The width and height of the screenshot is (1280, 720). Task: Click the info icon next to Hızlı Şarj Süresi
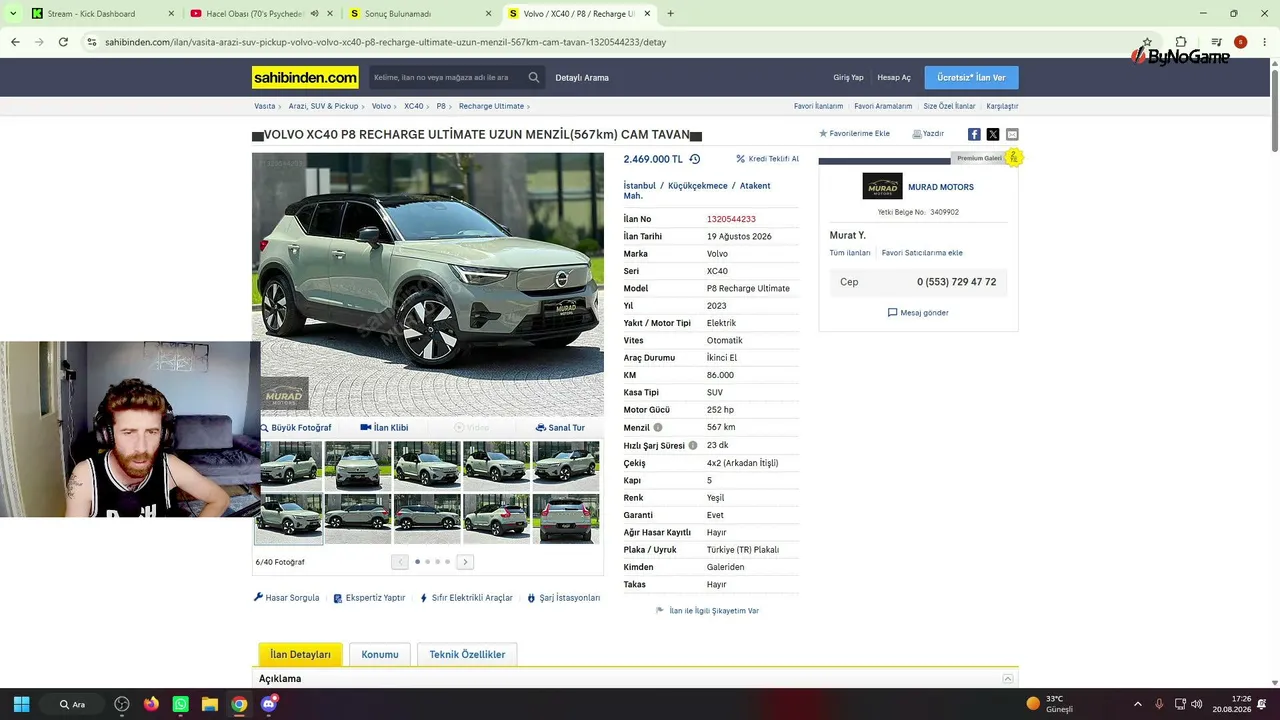(x=693, y=445)
